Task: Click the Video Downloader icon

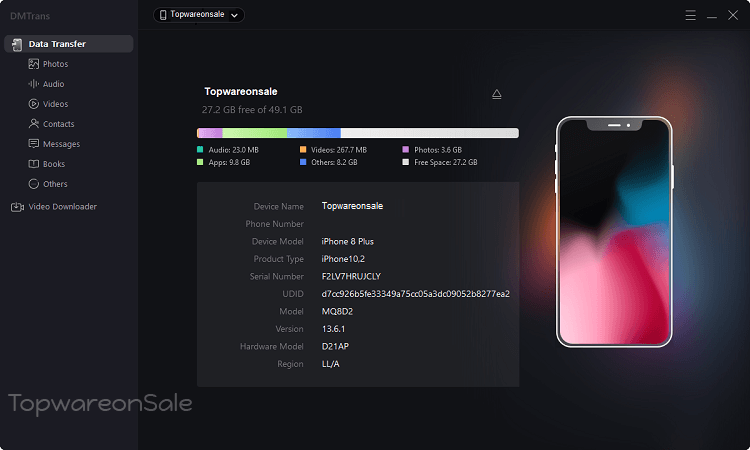Action: pos(17,207)
